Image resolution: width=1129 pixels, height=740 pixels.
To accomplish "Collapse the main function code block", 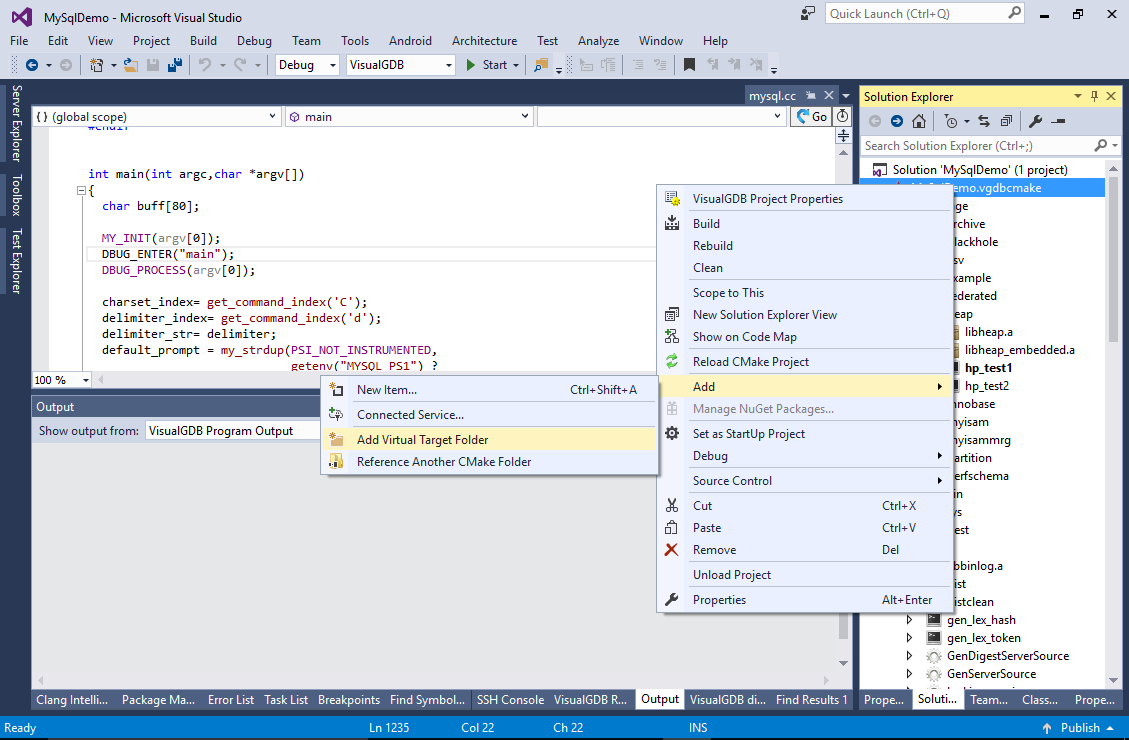I will point(81,191).
